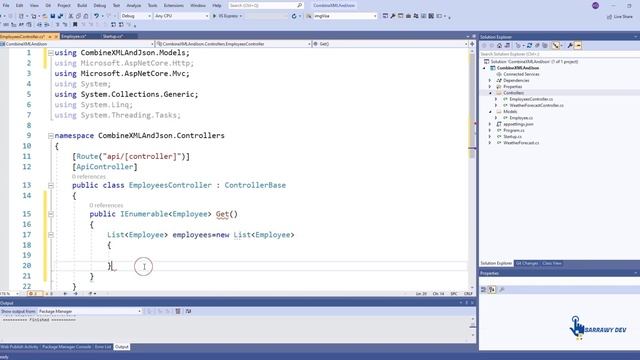Open WeatherForecastController.cs in Solution Explorer

click(x=536, y=105)
